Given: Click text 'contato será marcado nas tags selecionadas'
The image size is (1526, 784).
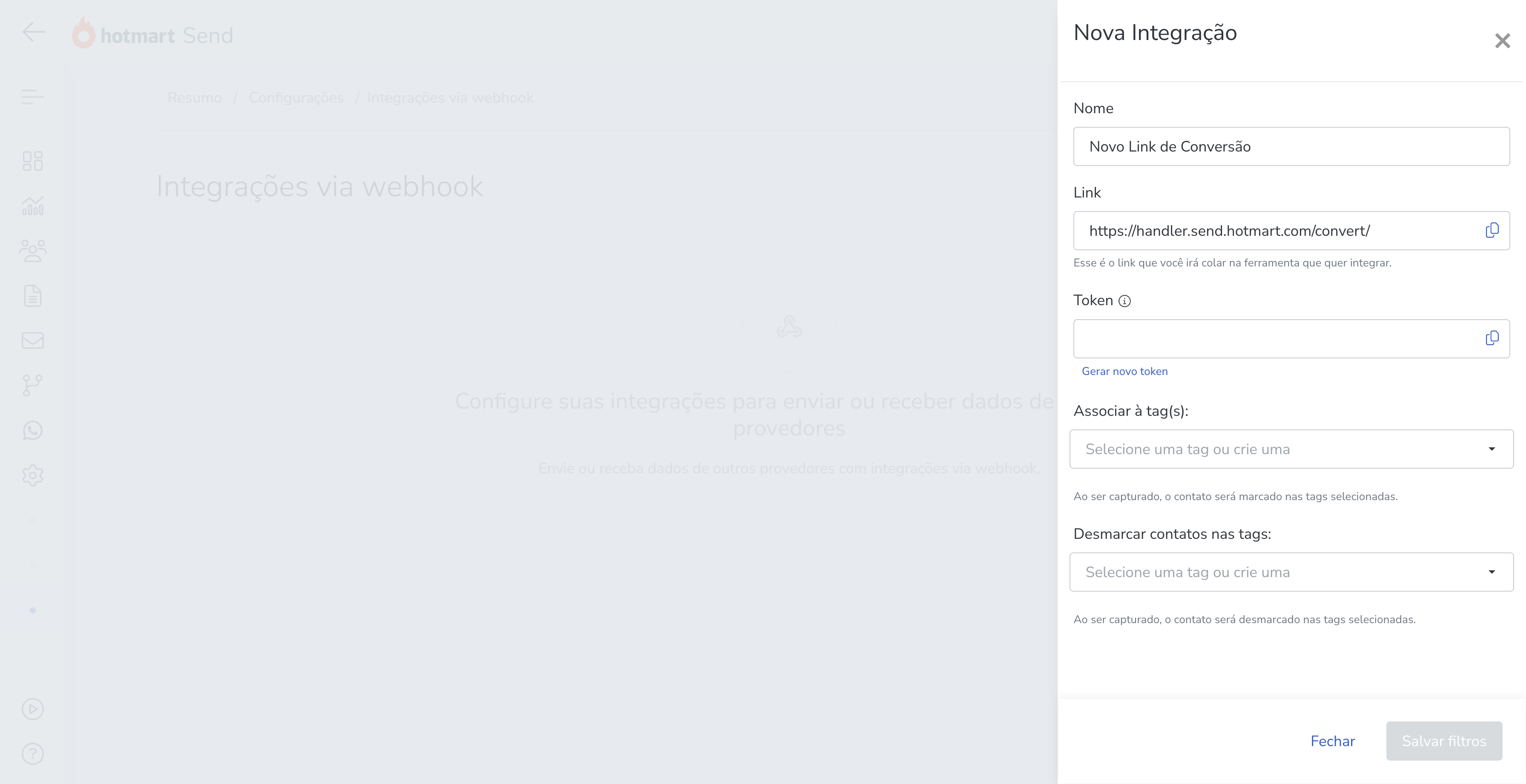Looking at the screenshot, I should point(1285,496).
